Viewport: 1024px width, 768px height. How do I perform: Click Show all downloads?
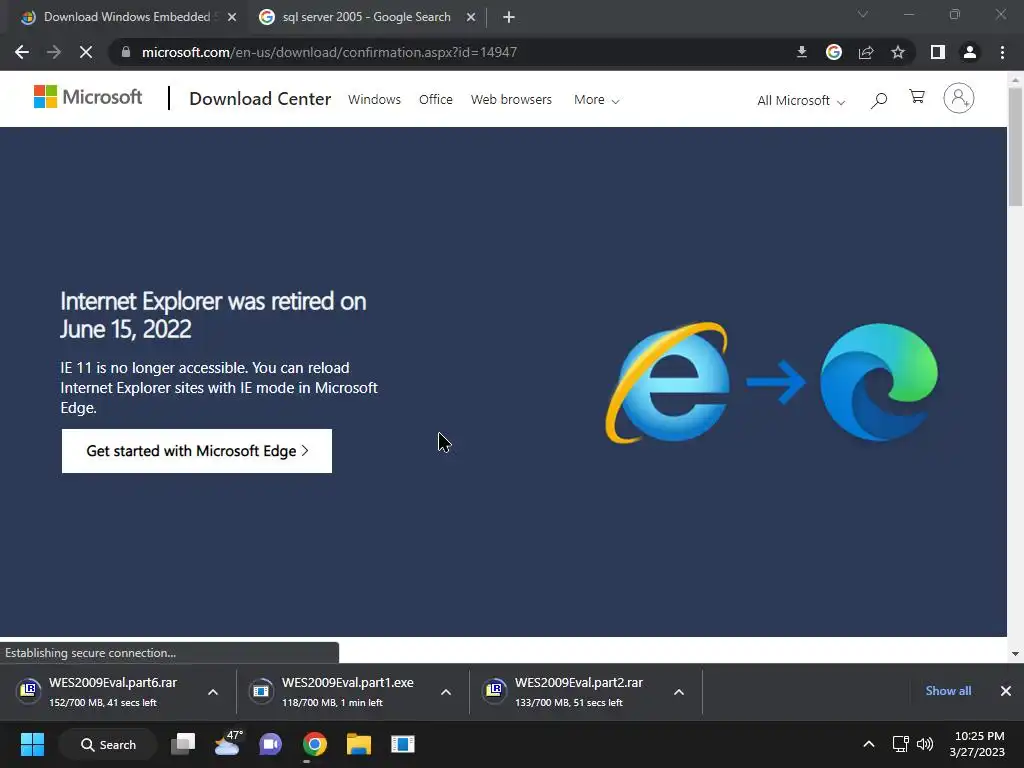coord(948,691)
